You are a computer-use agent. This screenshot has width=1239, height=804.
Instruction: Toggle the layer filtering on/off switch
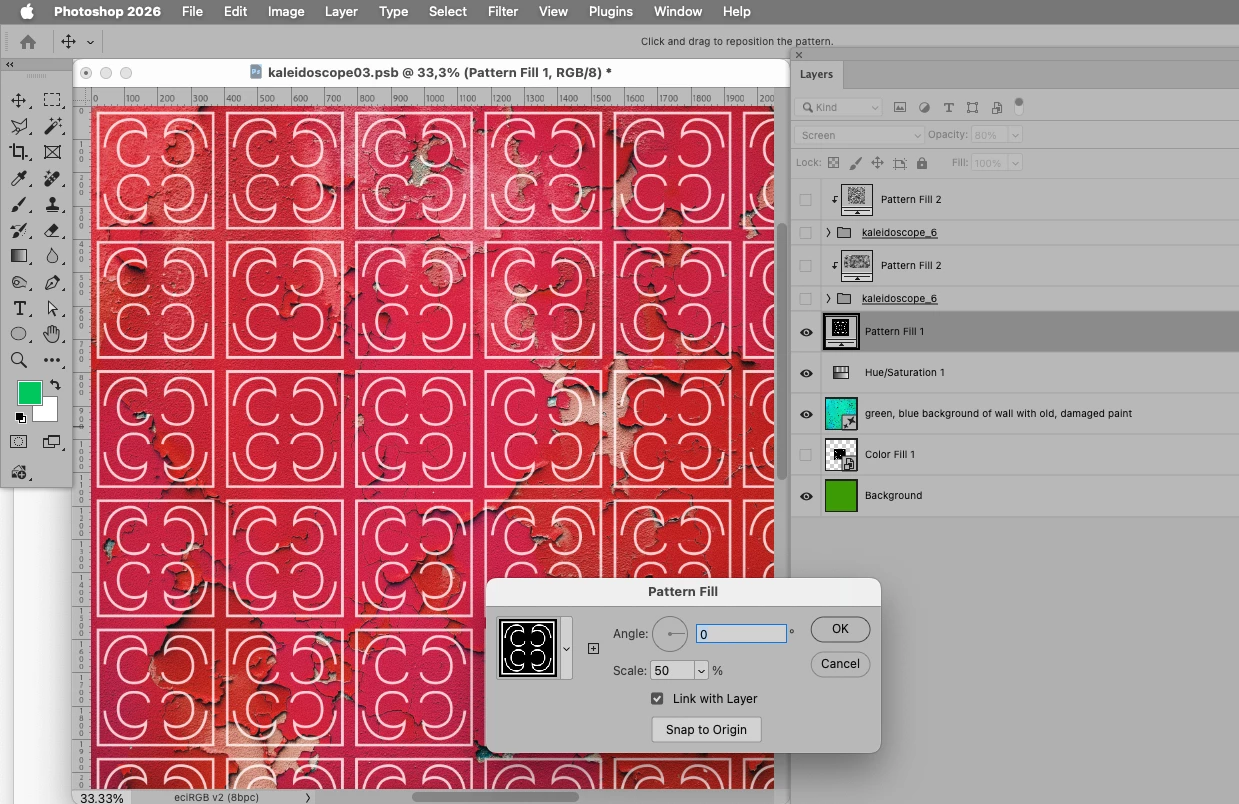1019,106
